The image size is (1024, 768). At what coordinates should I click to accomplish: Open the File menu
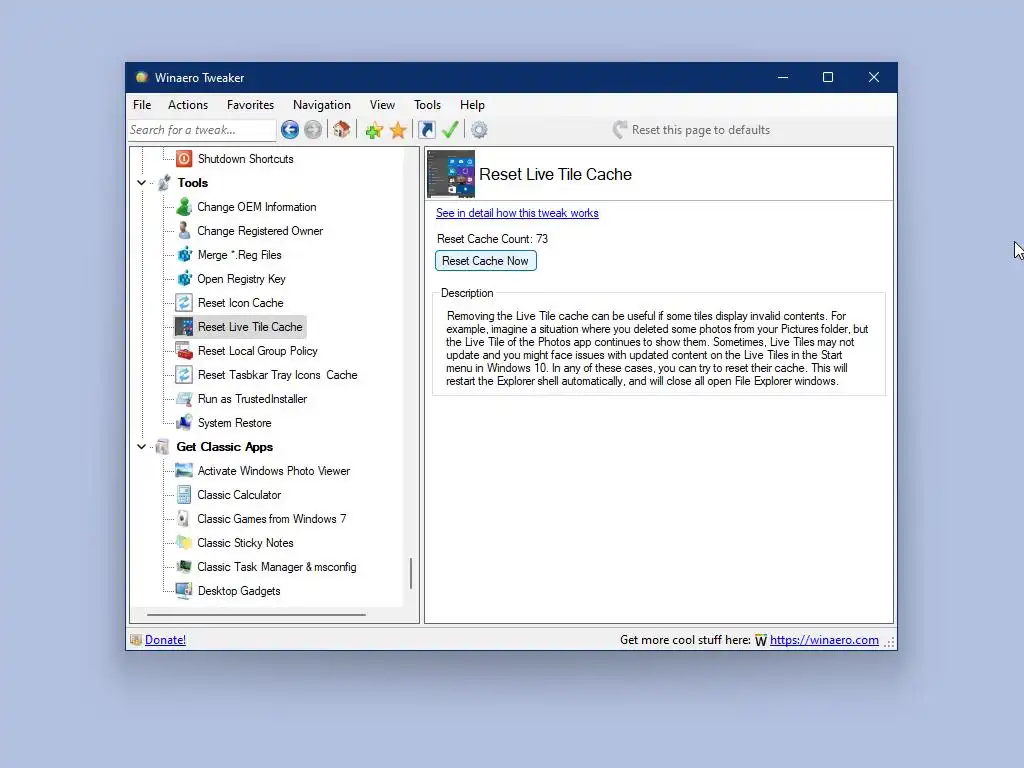coord(142,104)
